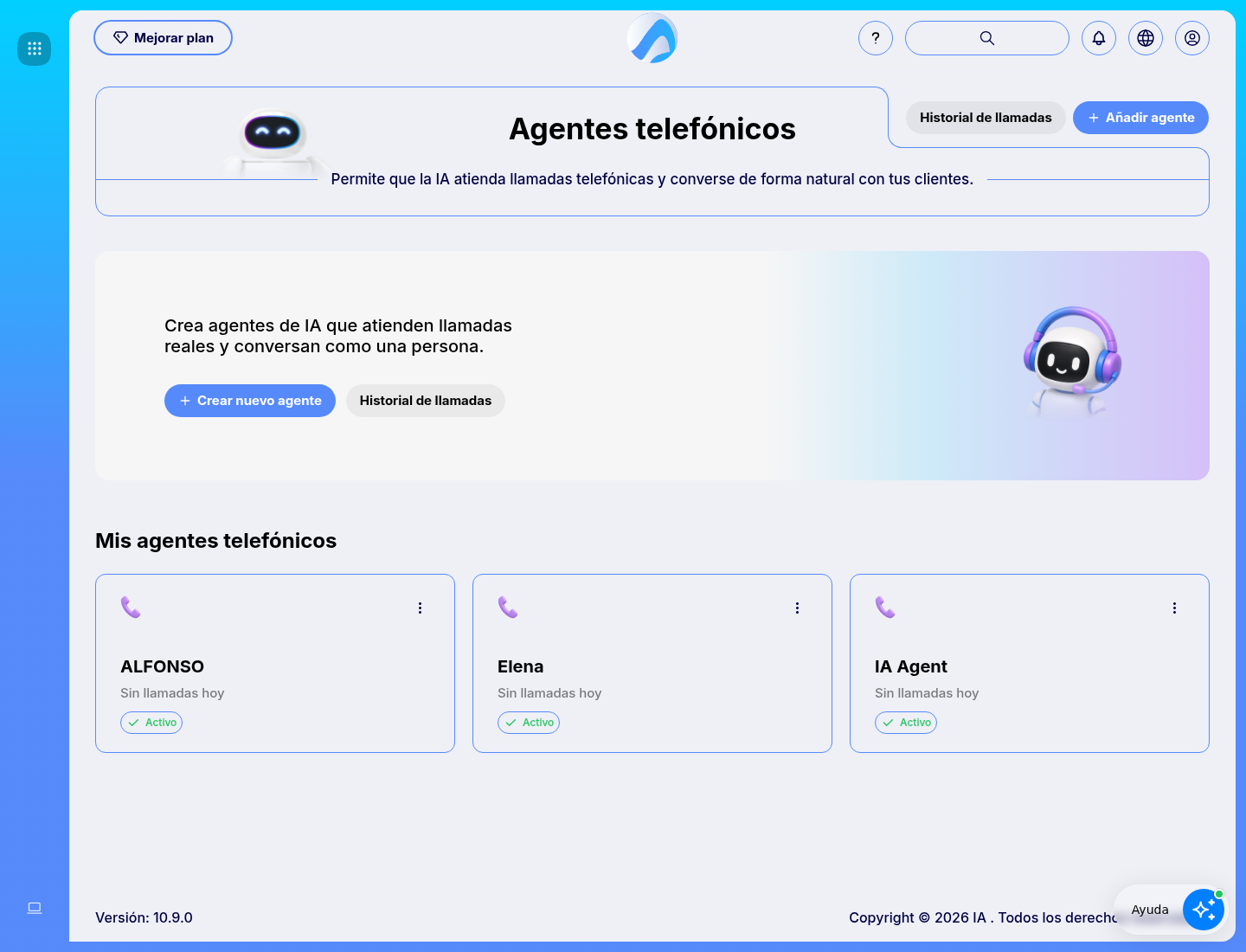Open the IA Agent agent name
The width and height of the screenshot is (1246, 952).
coord(911,666)
